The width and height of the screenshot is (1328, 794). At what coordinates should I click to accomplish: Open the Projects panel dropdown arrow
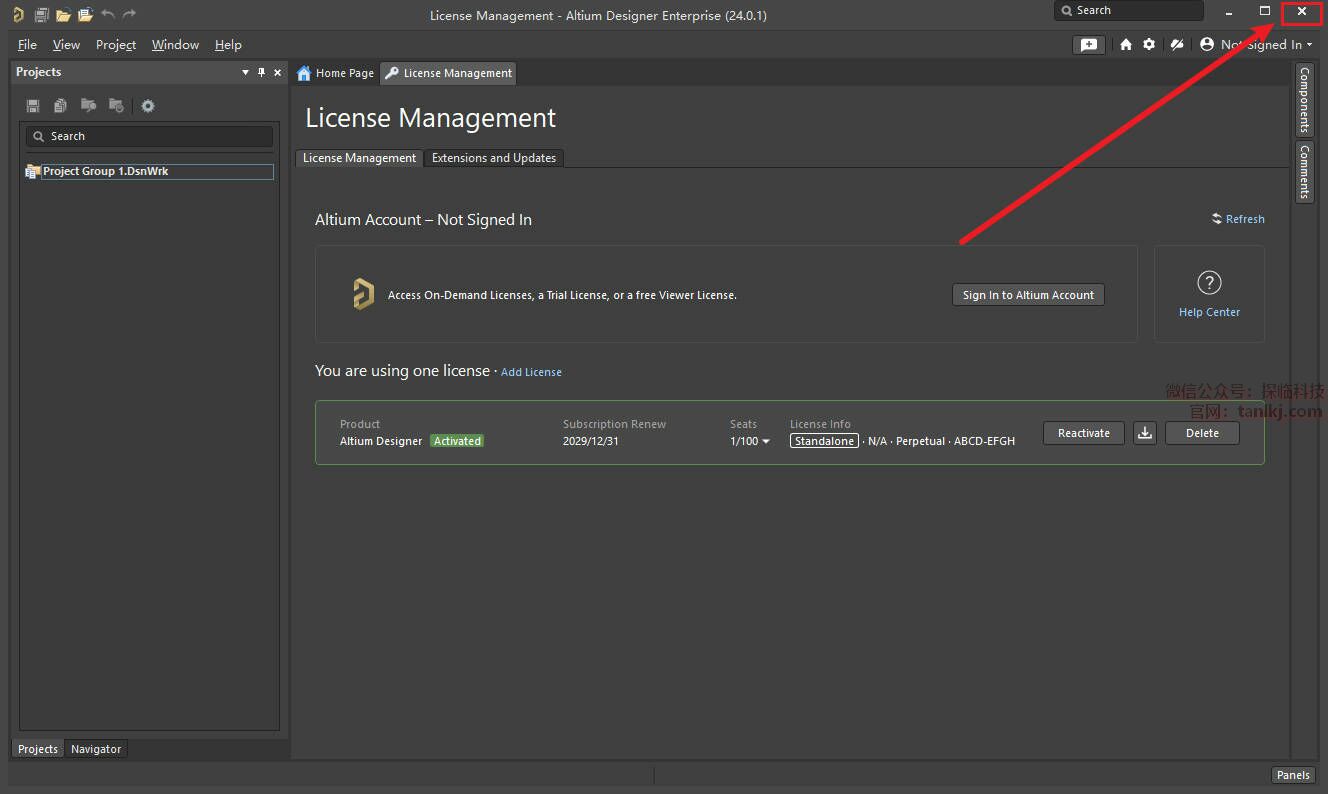coord(246,72)
